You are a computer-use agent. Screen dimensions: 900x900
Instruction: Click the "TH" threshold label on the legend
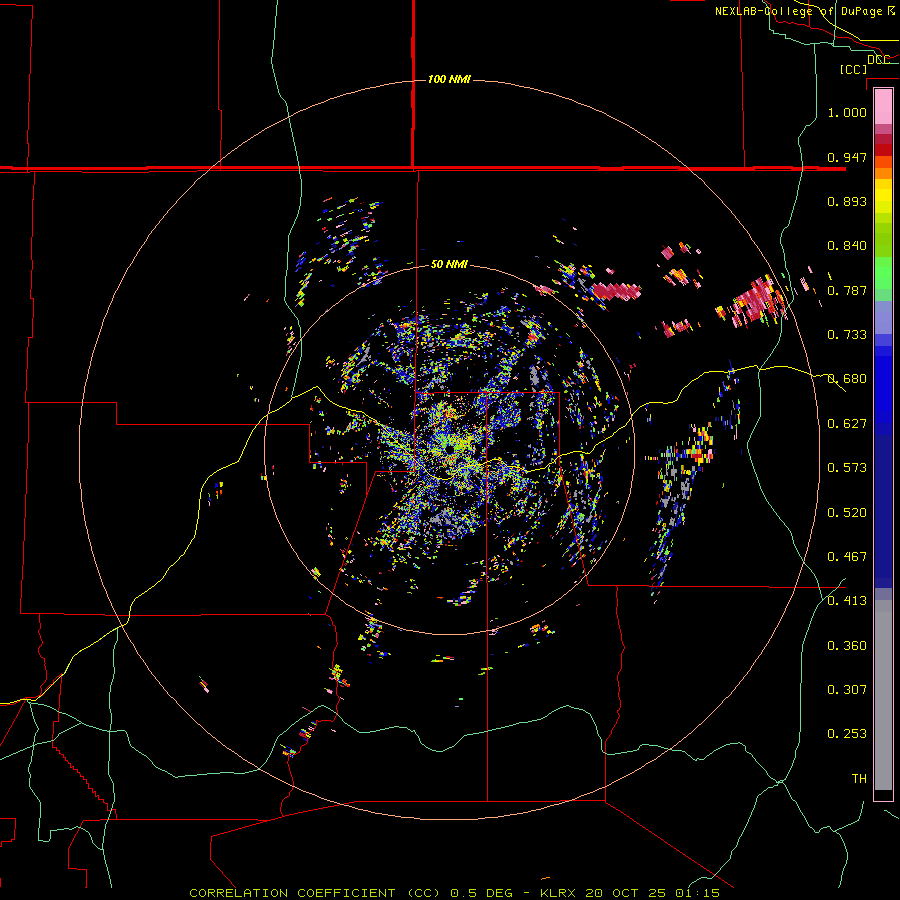[859, 779]
